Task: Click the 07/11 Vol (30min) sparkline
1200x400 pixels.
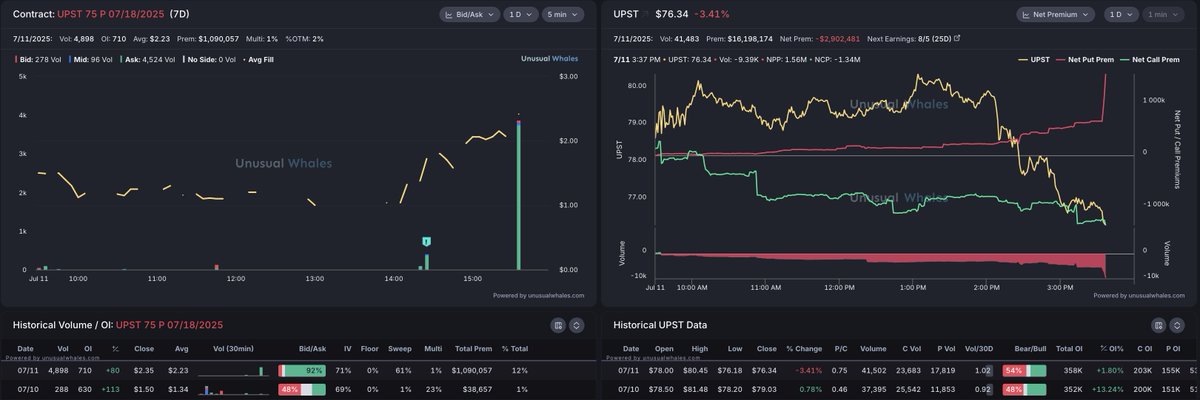Action: pyautogui.click(x=234, y=371)
